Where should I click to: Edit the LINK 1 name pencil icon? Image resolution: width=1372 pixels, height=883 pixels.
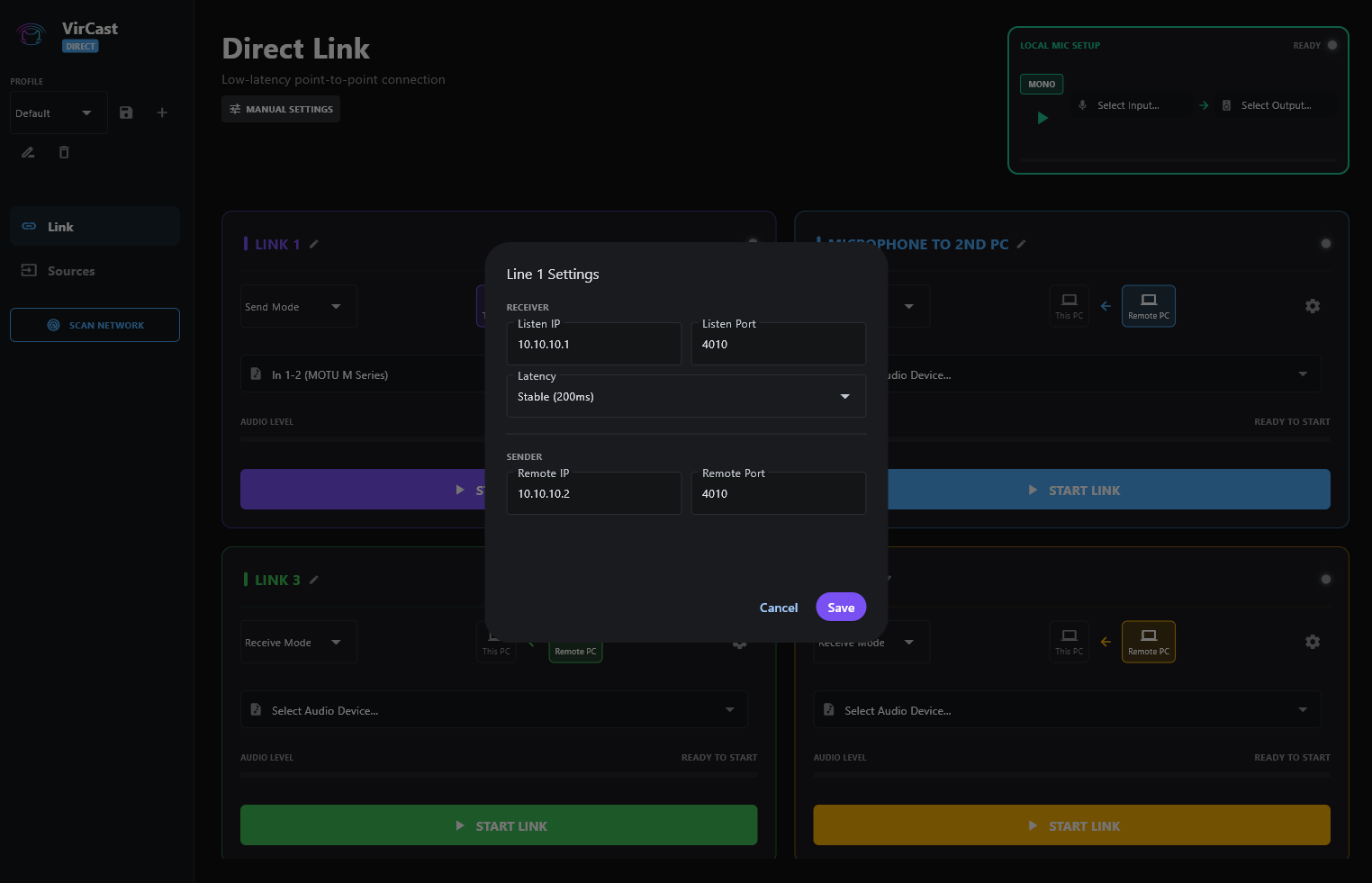click(x=314, y=244)
